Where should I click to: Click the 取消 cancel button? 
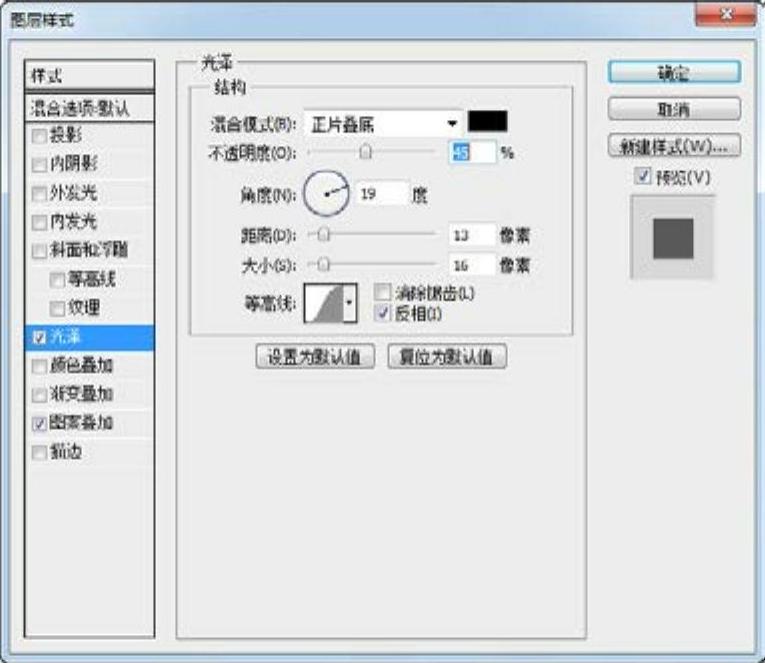(674, 109)
